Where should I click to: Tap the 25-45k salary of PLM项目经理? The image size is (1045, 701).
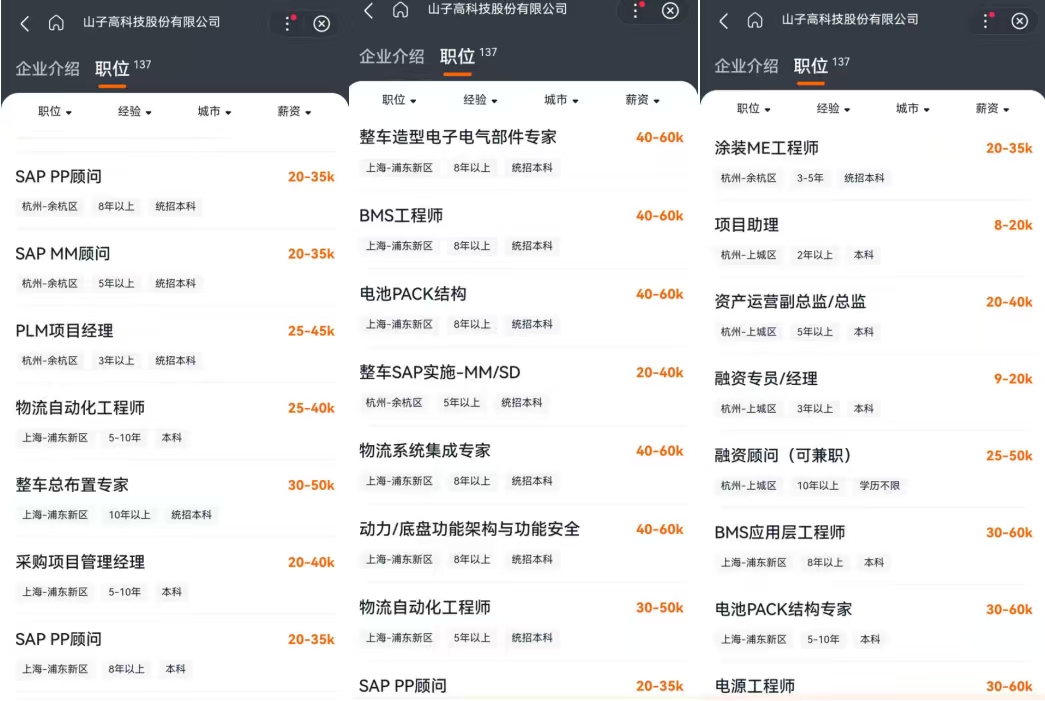point(311,331)
